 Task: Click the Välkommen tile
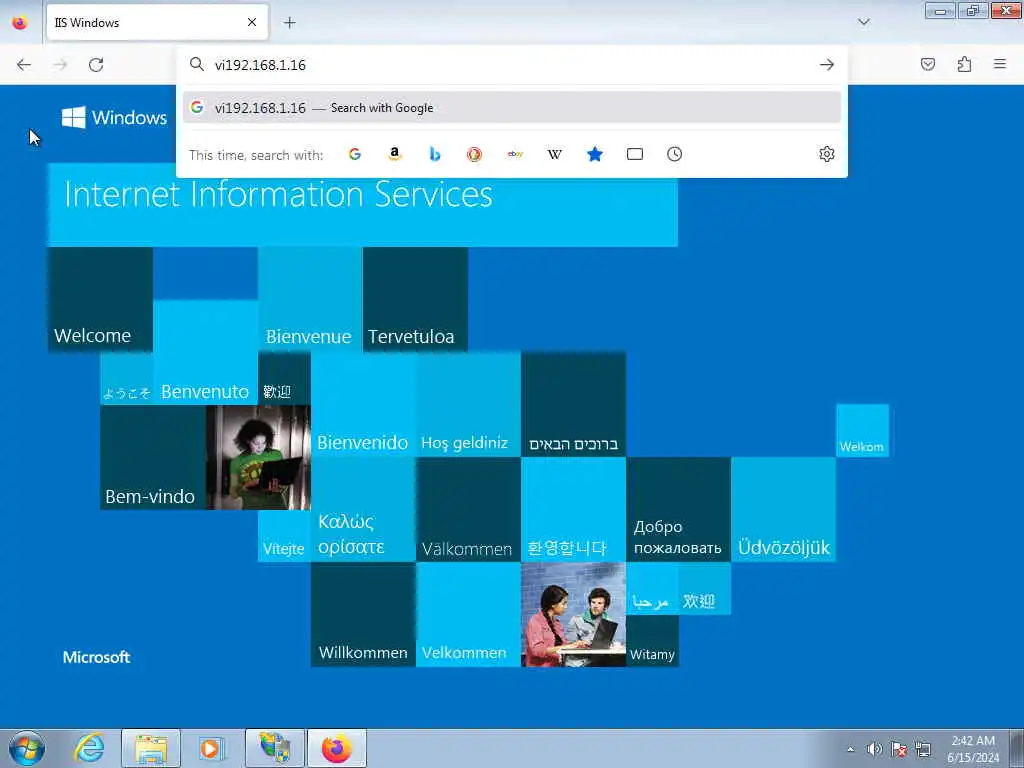468,509
